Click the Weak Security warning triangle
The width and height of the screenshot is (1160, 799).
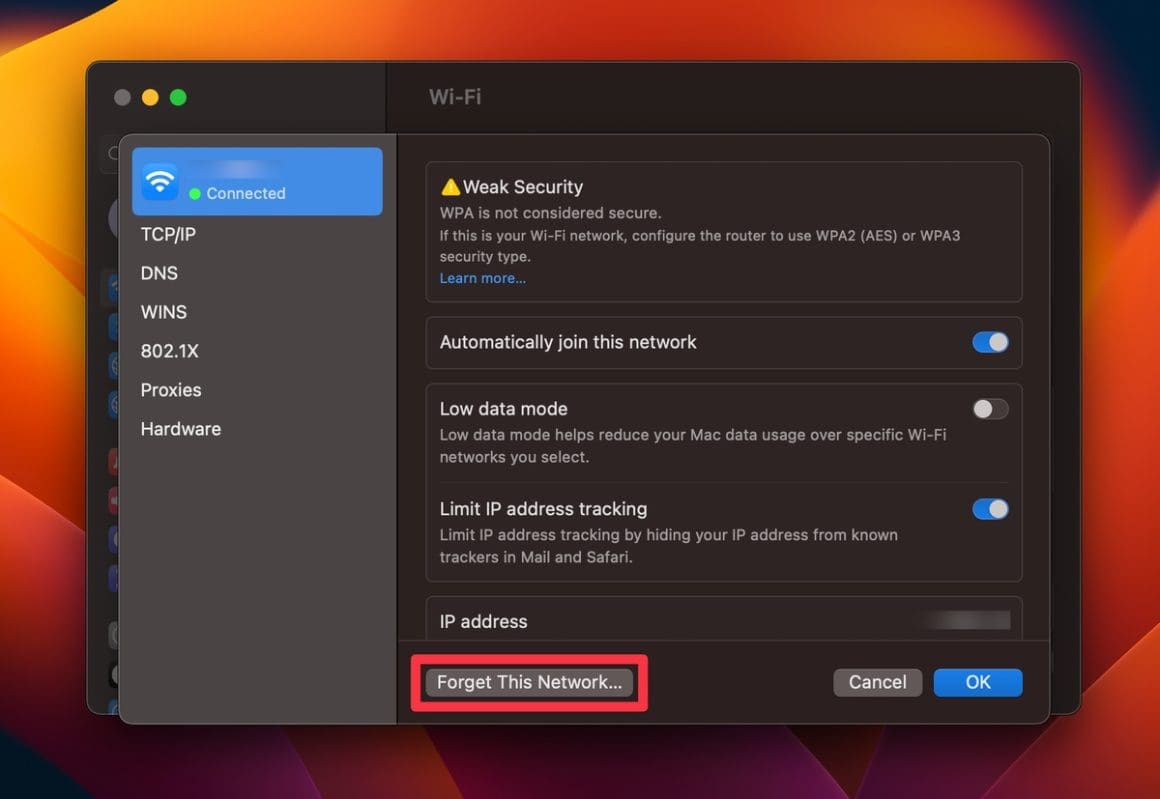[x=451, y=186]
